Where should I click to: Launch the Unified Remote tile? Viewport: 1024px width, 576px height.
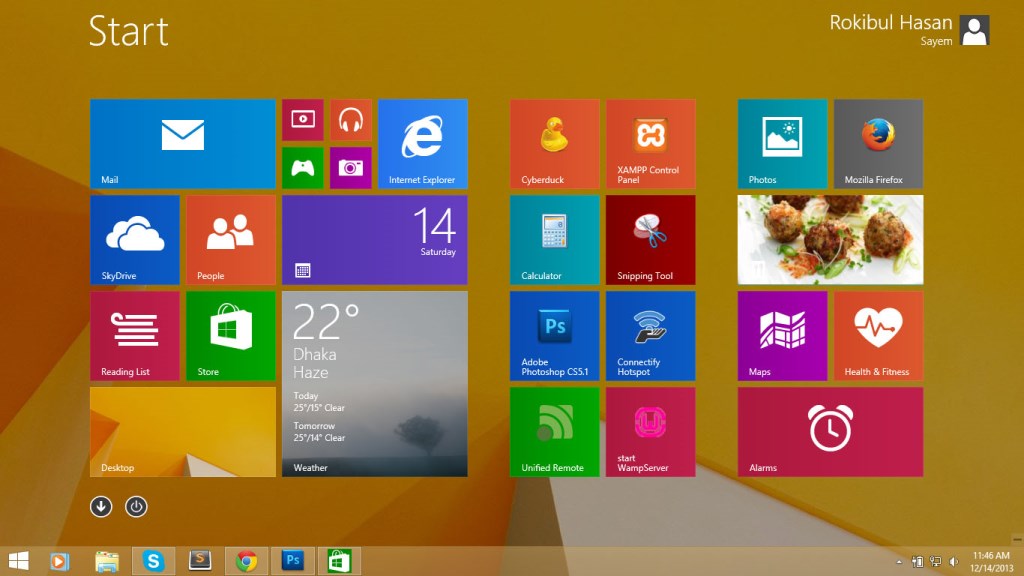click(553, 431)
